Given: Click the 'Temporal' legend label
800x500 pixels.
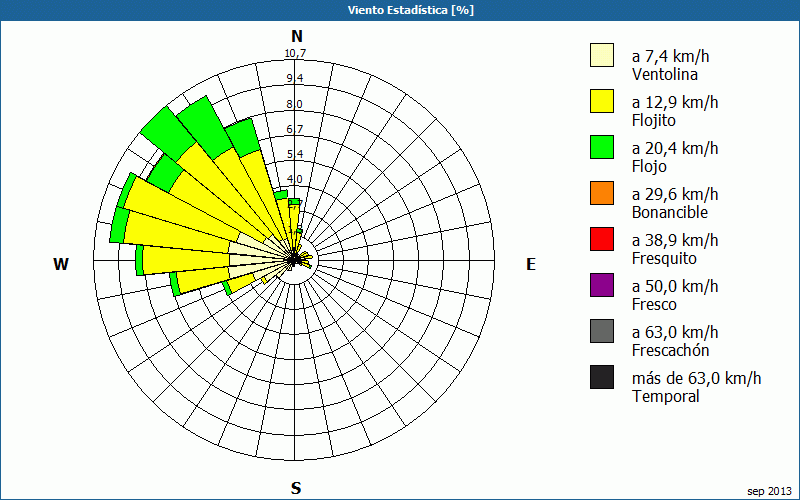Looking at the screenshot, I should point(666,396).
